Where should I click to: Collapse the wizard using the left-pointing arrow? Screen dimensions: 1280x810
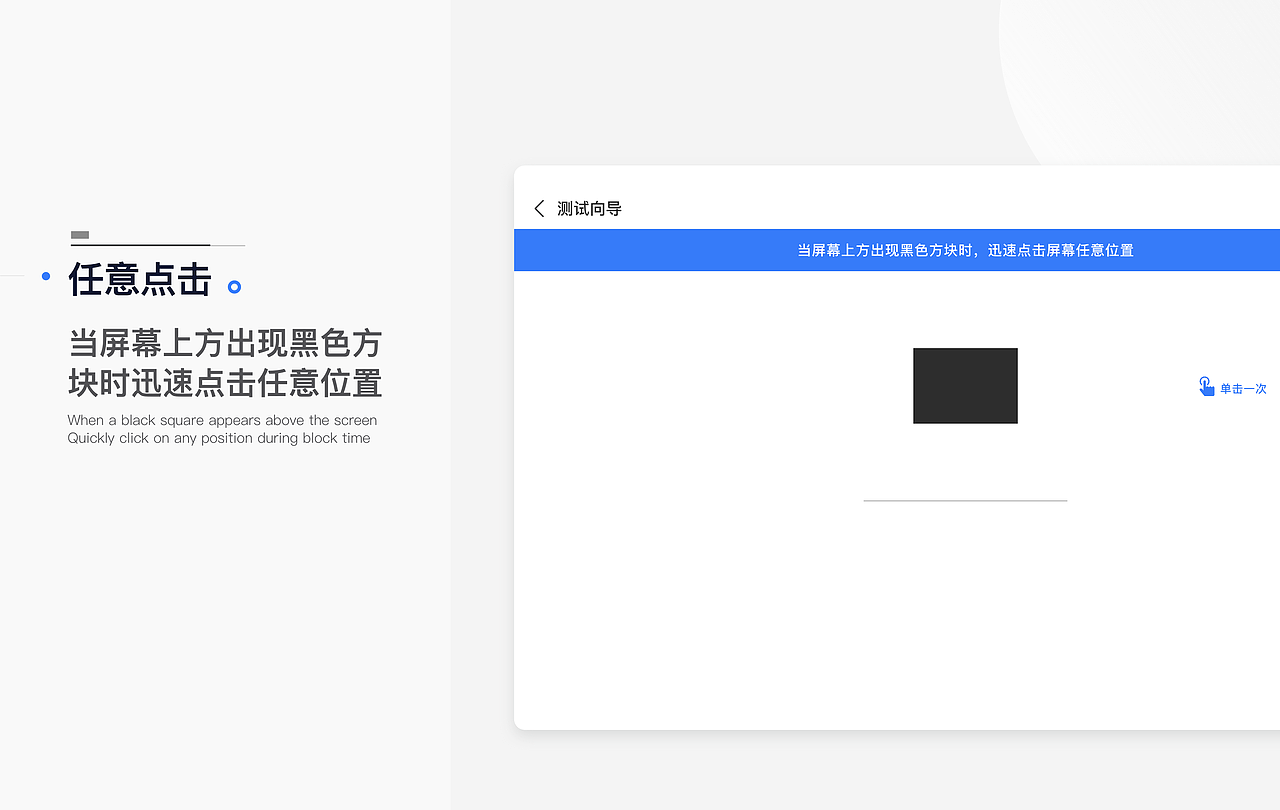click(x=538, y=208)
